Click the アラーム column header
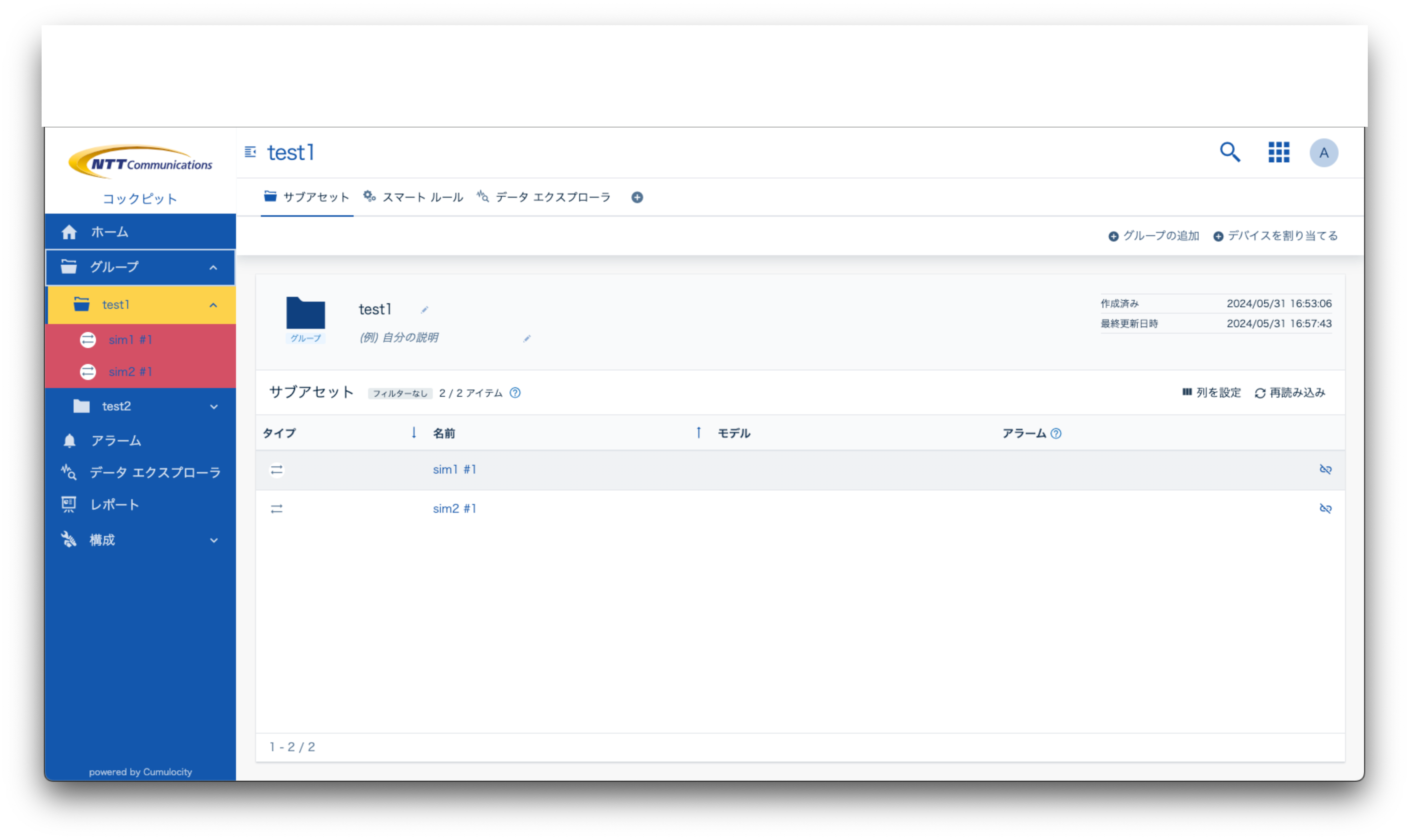The image size is (1409, 840). [x=1024, y=434]
